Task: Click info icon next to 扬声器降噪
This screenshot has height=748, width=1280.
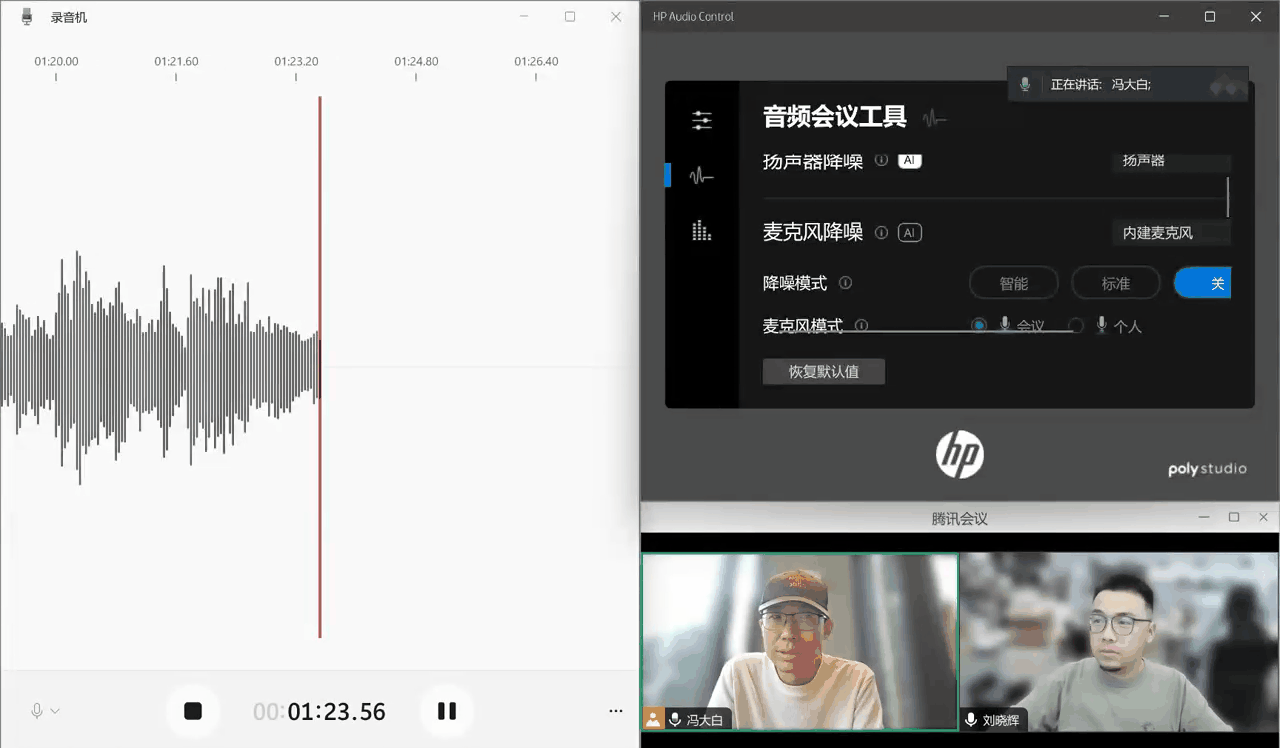Action: click(x=881, y=160)
